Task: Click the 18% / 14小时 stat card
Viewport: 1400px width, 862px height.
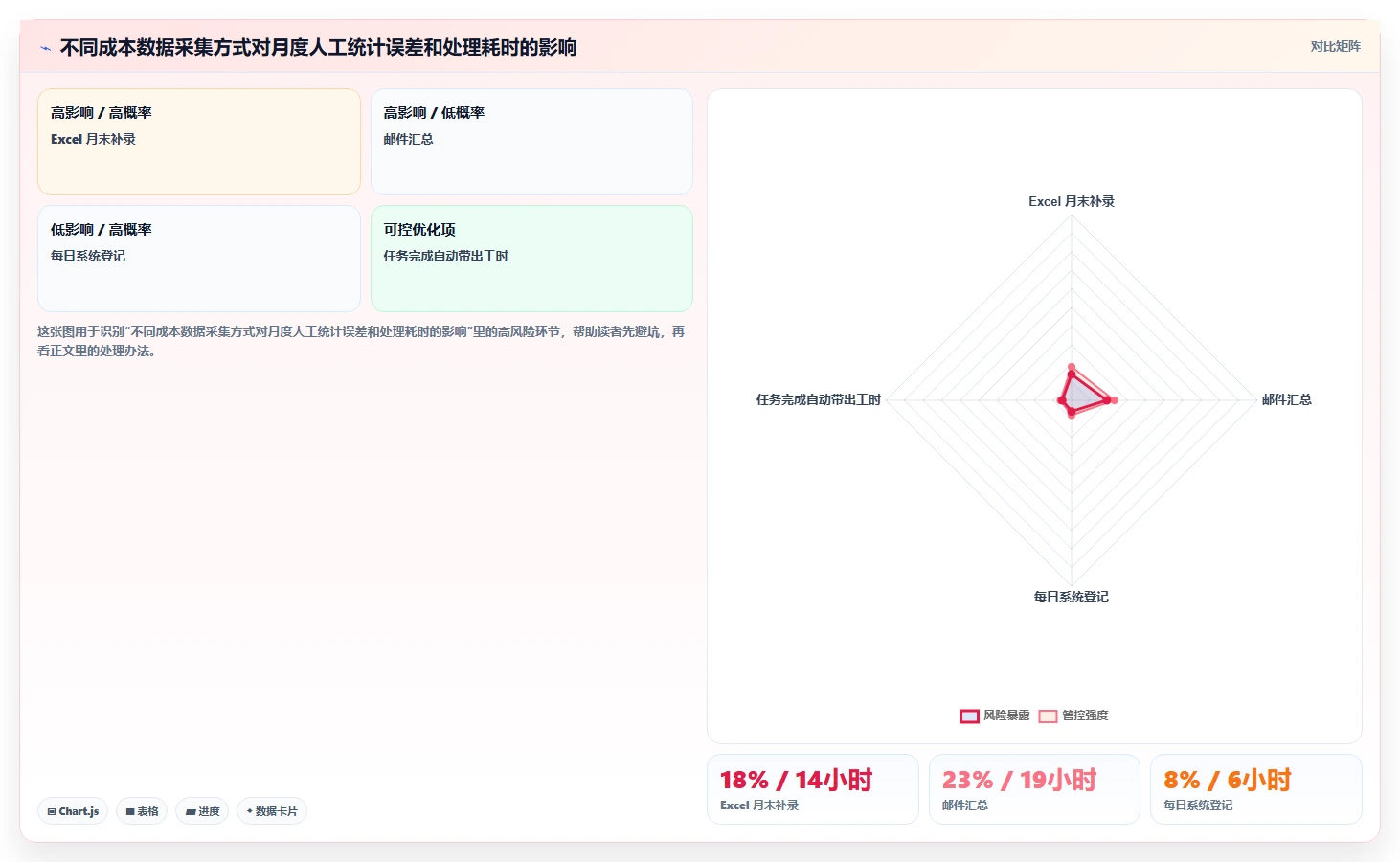Action: click(813, 789)
